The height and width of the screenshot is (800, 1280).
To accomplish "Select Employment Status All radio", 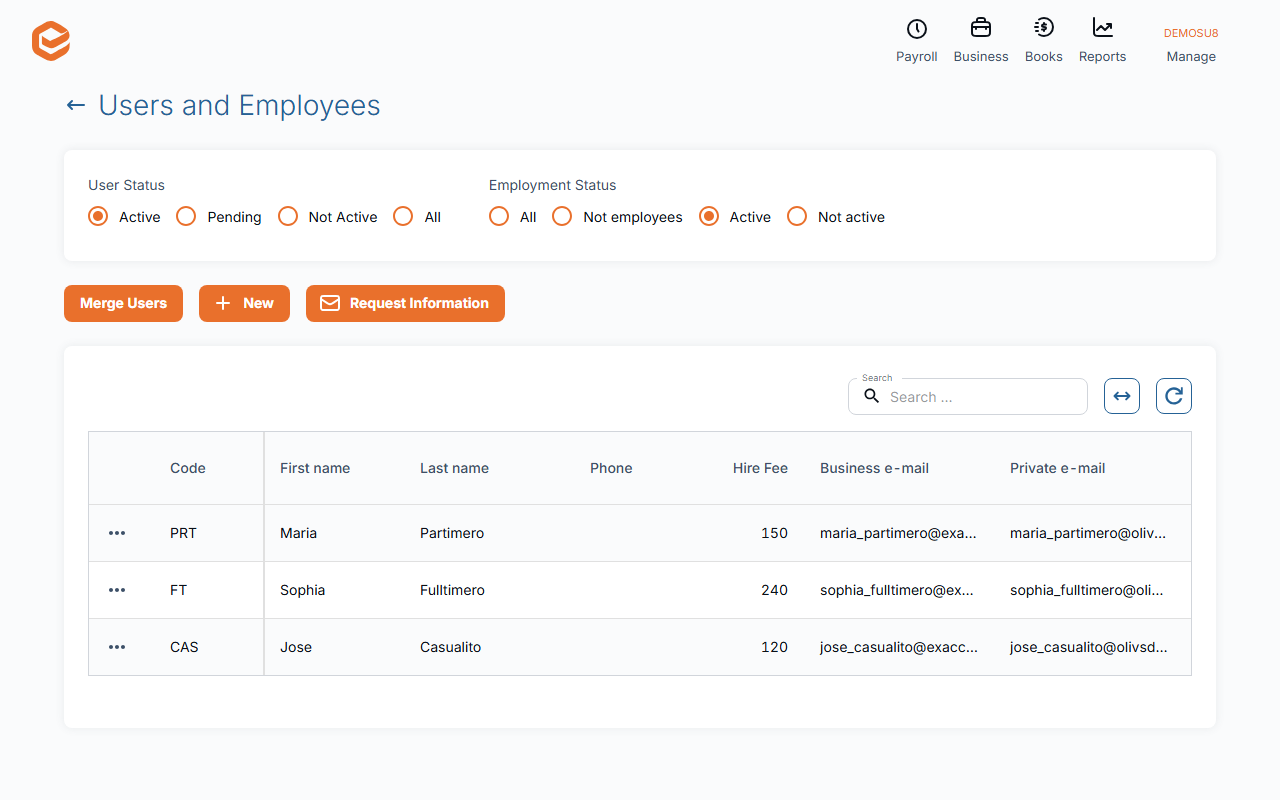I will point(499,216).
